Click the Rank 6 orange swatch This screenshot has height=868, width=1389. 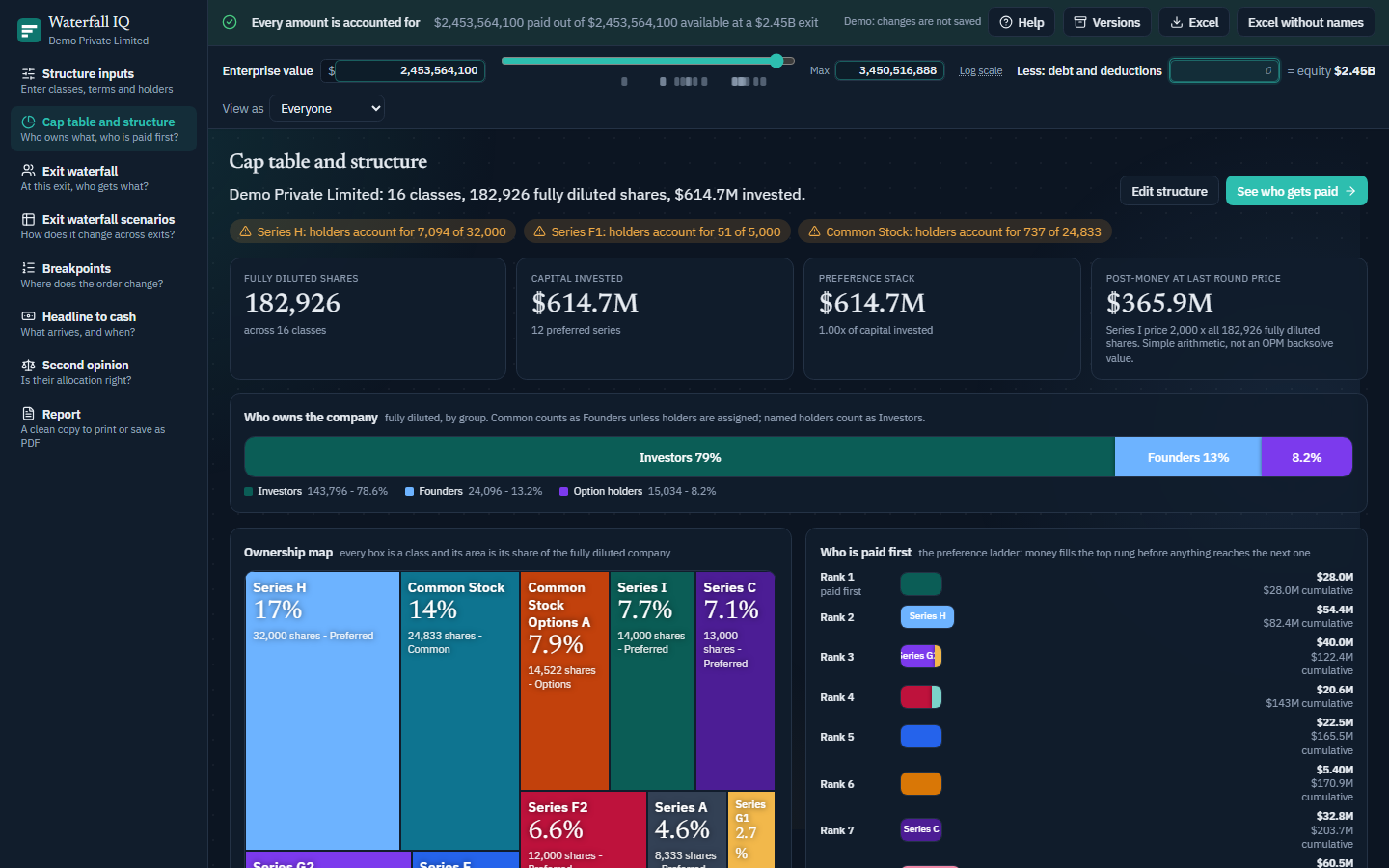pyautogui.click(x=921, y=784)
